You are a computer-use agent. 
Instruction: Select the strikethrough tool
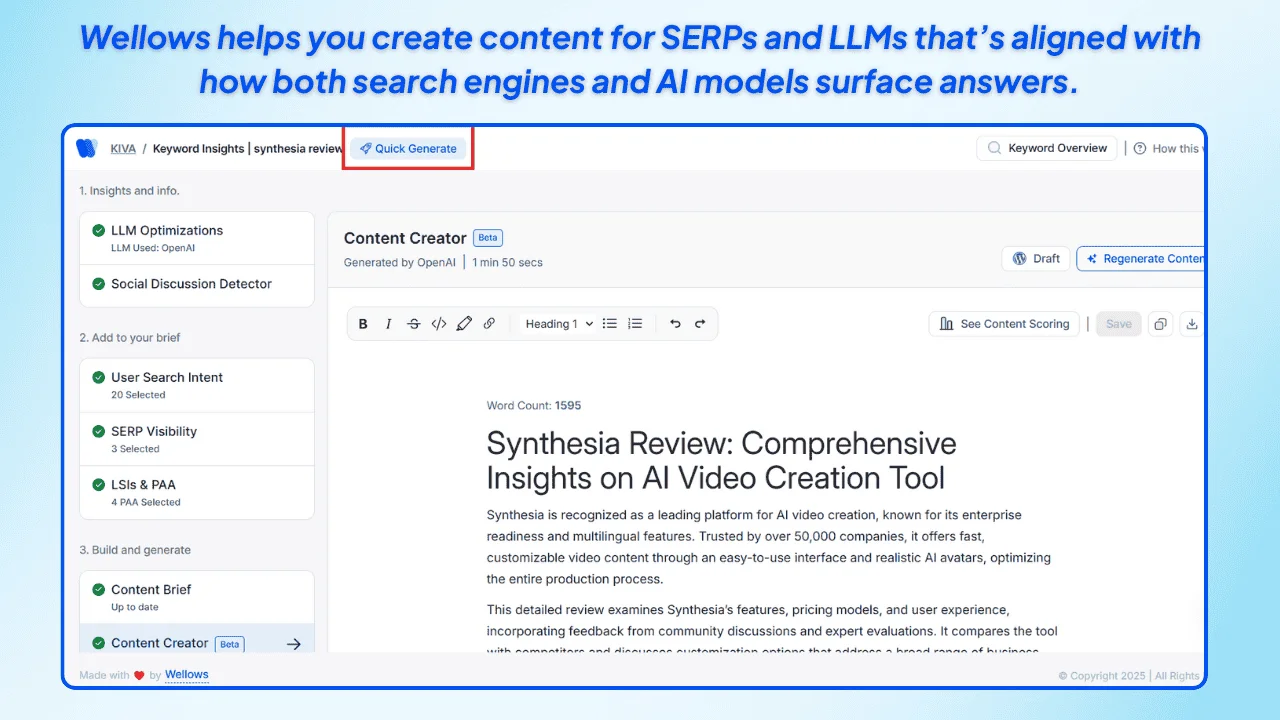click(414, 323)
